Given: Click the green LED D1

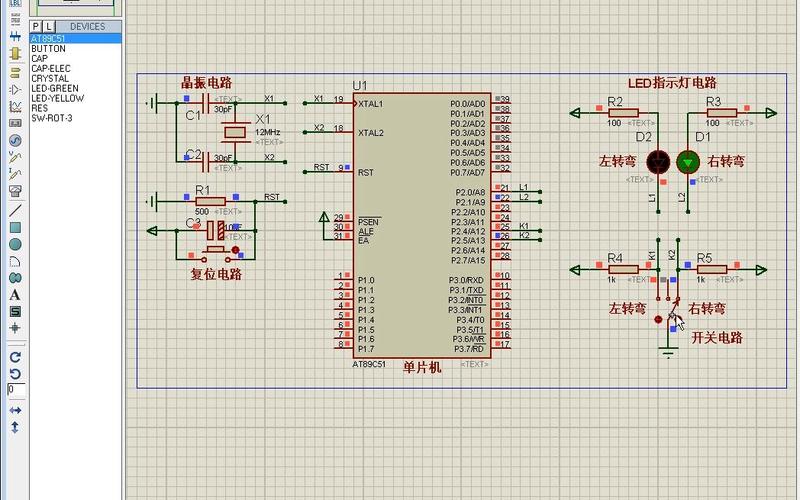Looking at the screenshot, I should coord(688,162).
